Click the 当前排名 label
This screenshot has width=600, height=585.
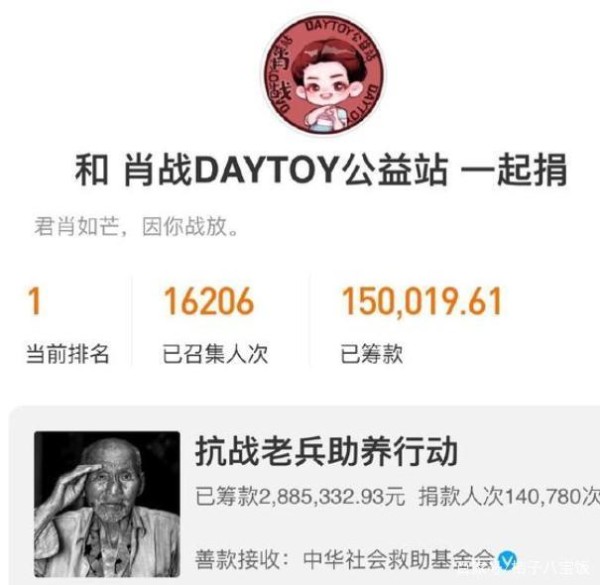click(68, 354)
